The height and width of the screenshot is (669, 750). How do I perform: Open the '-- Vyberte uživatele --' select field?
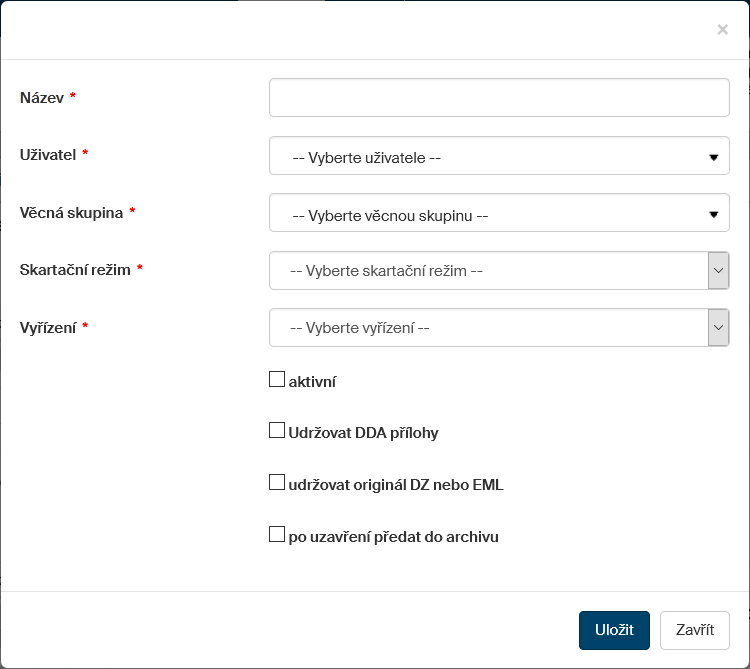(490, 157)
